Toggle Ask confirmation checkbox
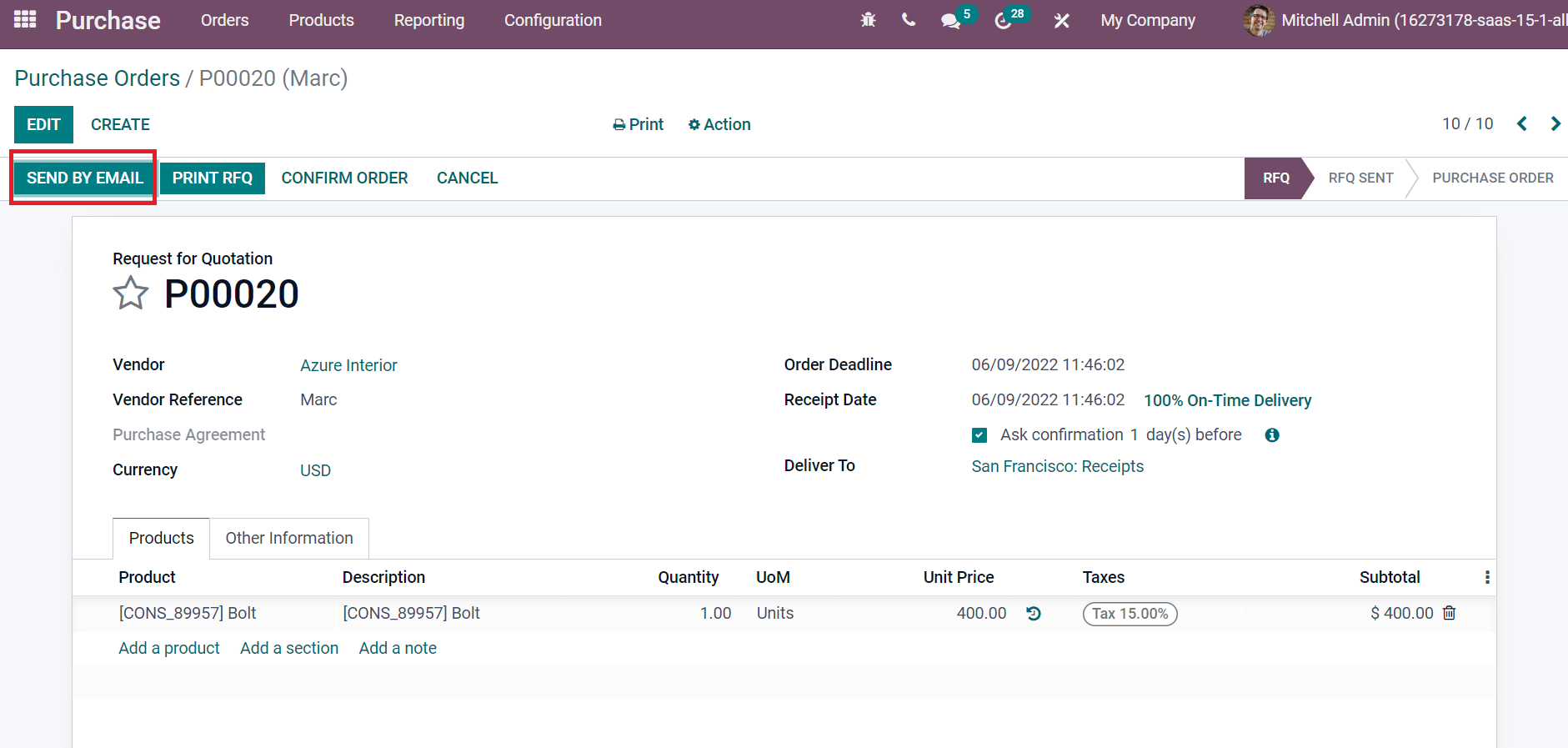Viewport: 1568px width, 748px height. click(979, 435)
